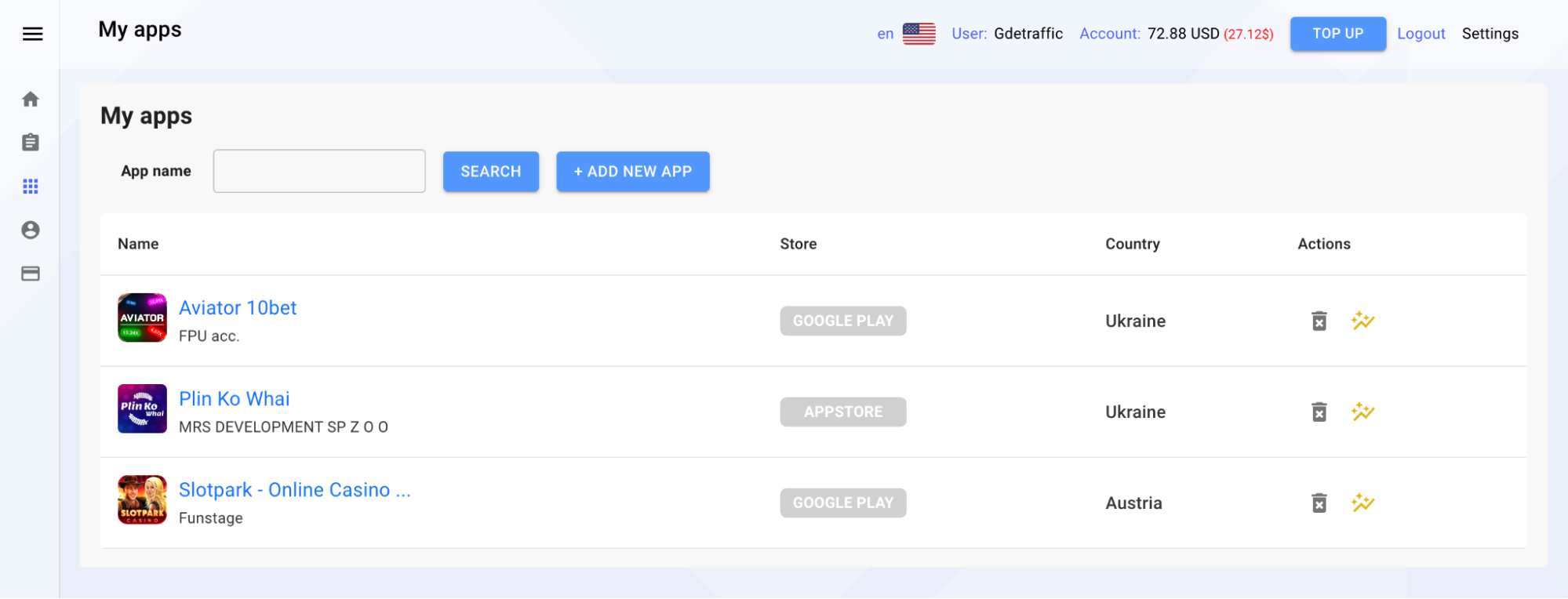The width and height of the screenshot is (1568, 599).
Task: Open the account profile sidebar icon
Action: point(31,230)
